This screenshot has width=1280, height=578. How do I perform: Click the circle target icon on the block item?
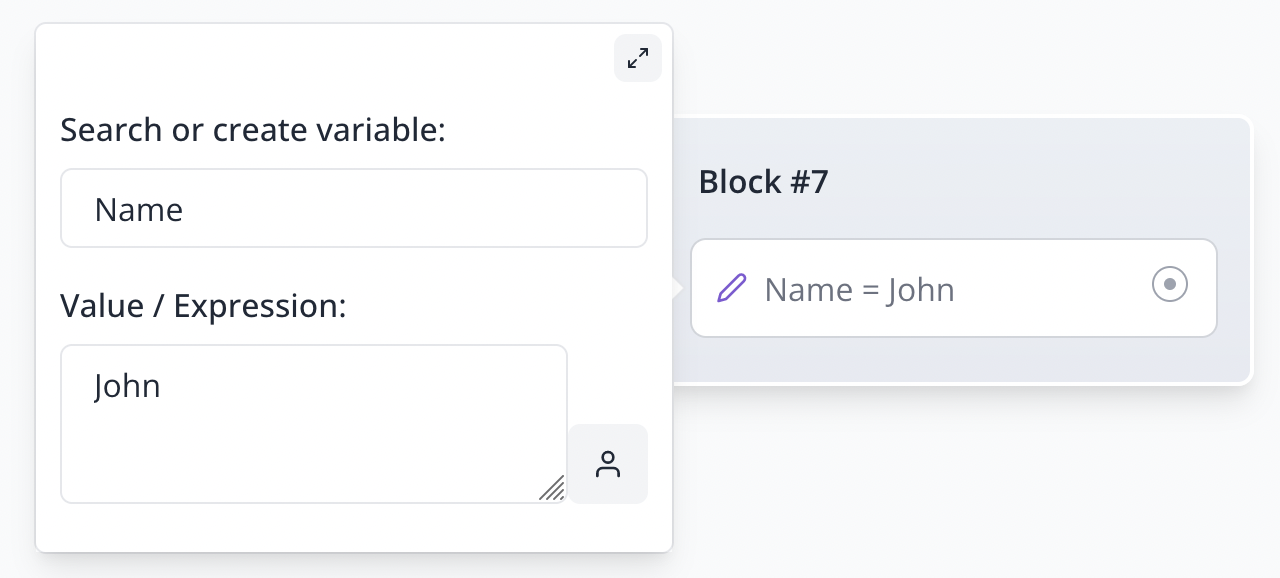tap(1169, 285)
